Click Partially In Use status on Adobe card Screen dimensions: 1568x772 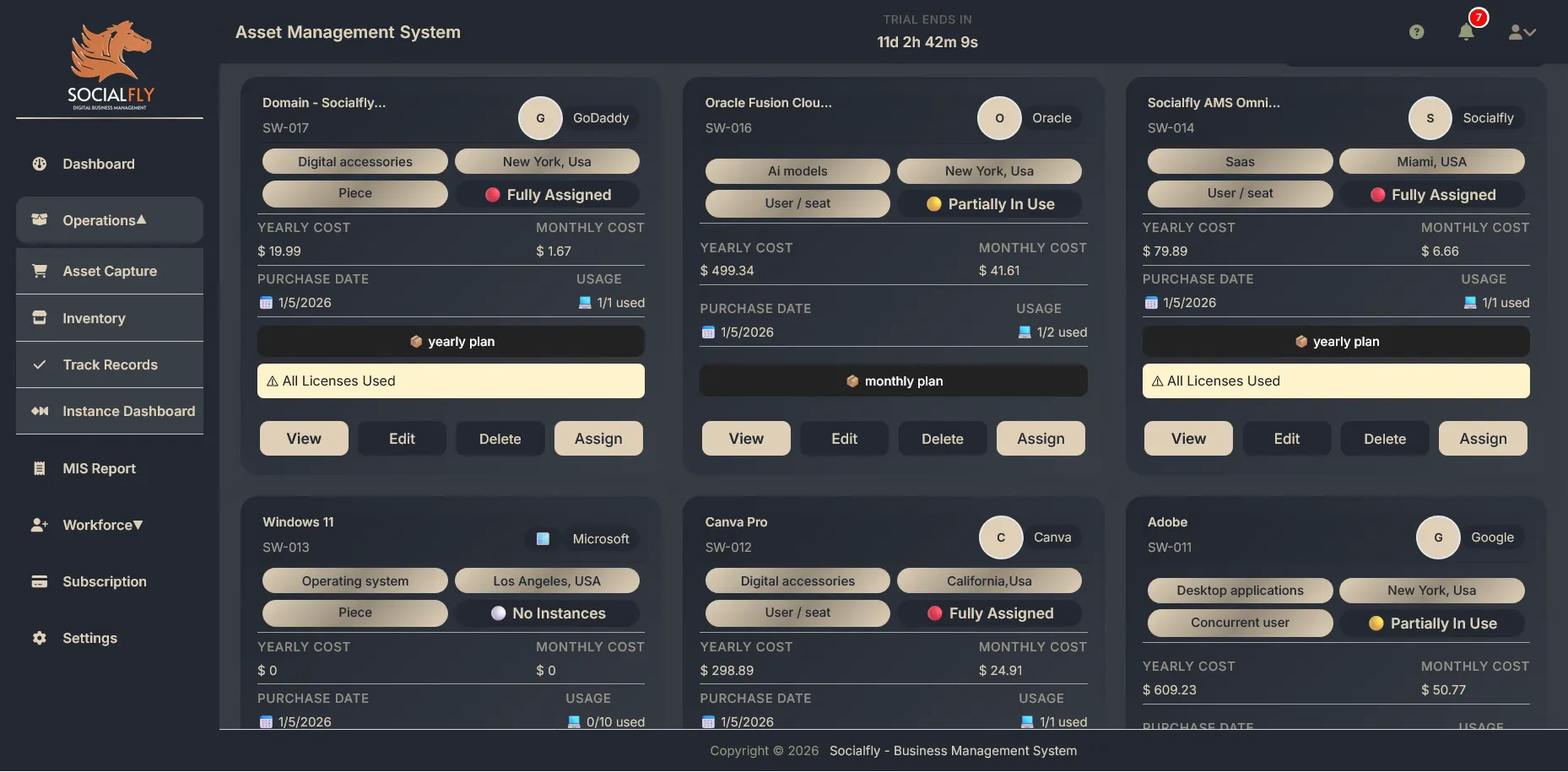[1432, 624]
